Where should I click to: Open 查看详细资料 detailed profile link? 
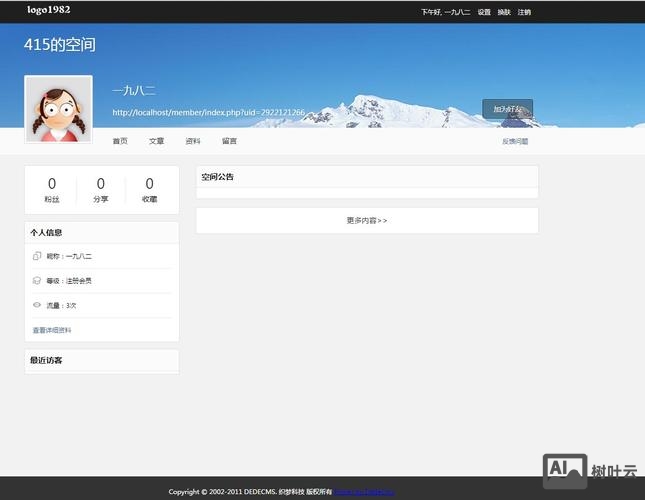click(52, 330)
